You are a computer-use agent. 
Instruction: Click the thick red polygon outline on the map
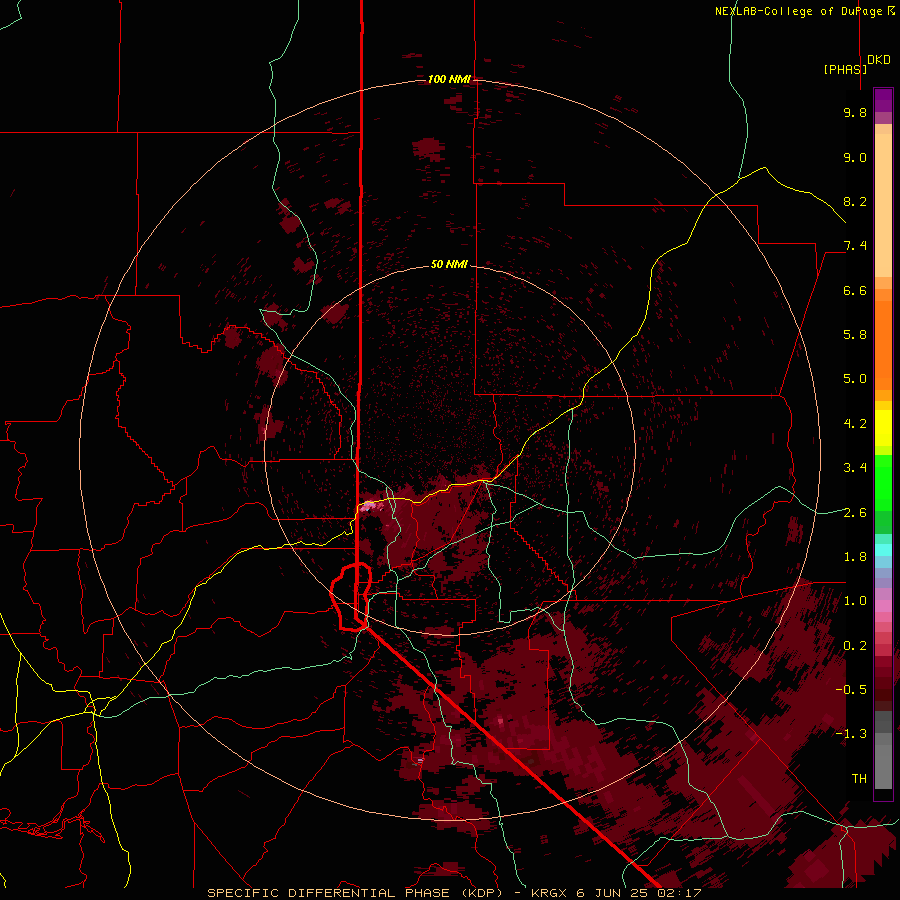pos(351,597)
